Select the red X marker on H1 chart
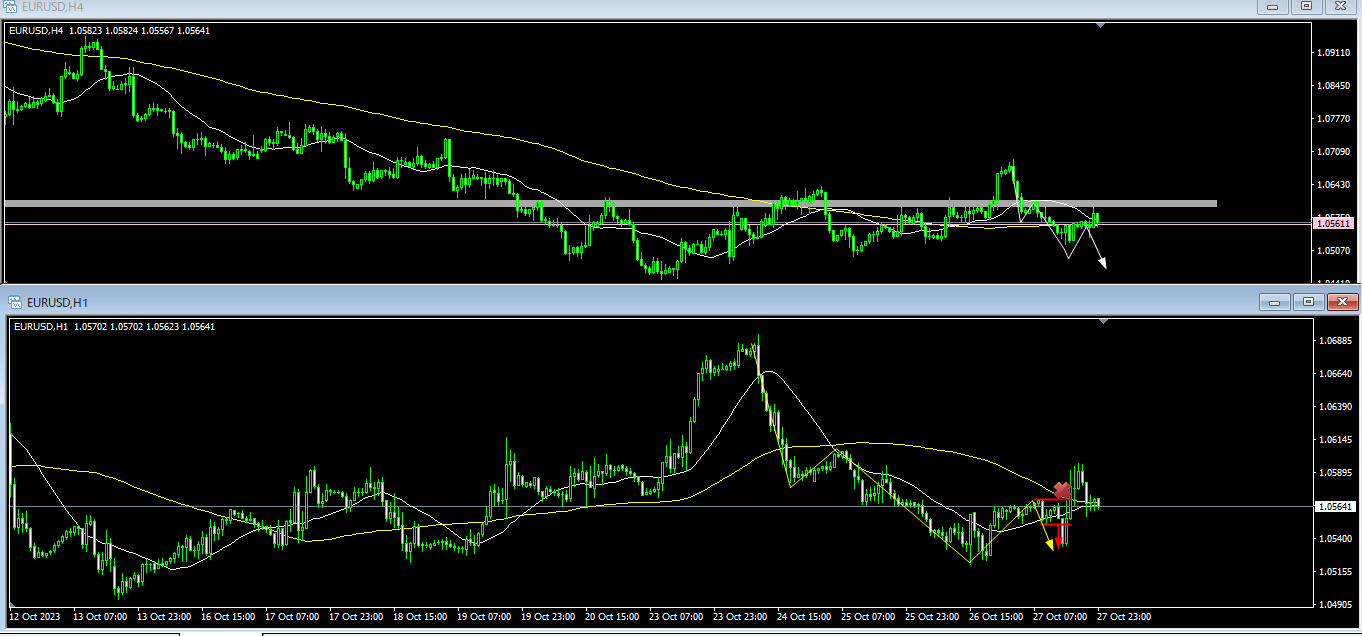The image size is (1362, 636). click(1062, 491)
